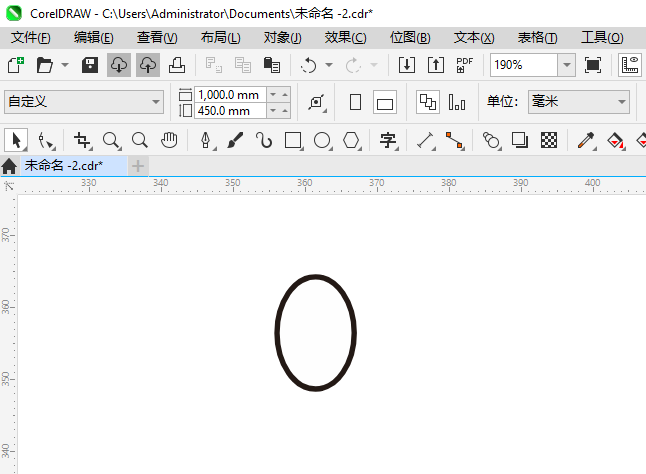The image size is (646, 474).
Task: Select the Pen tool
Action: (206, 140)
